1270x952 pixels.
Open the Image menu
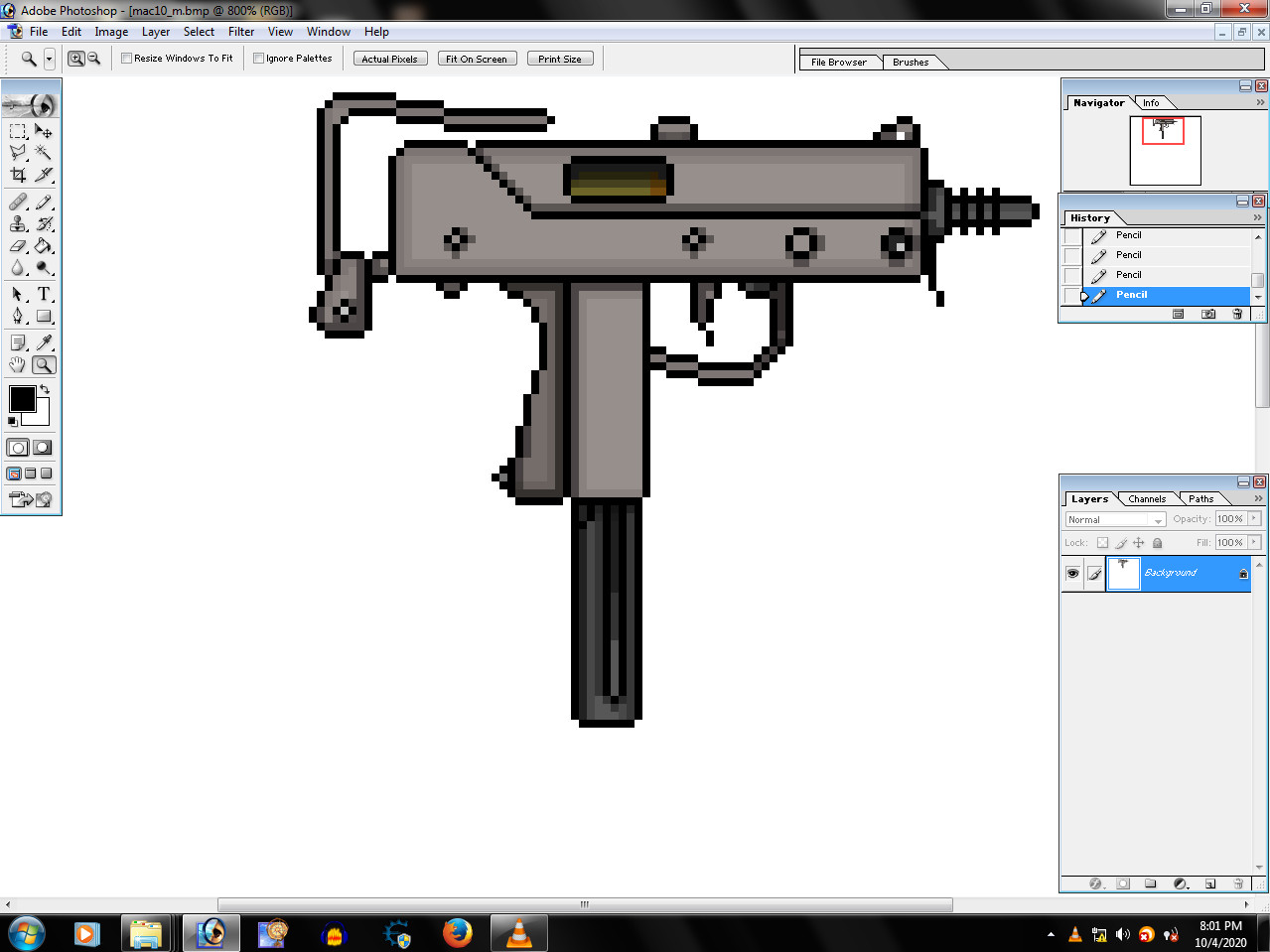click(111, 32)
